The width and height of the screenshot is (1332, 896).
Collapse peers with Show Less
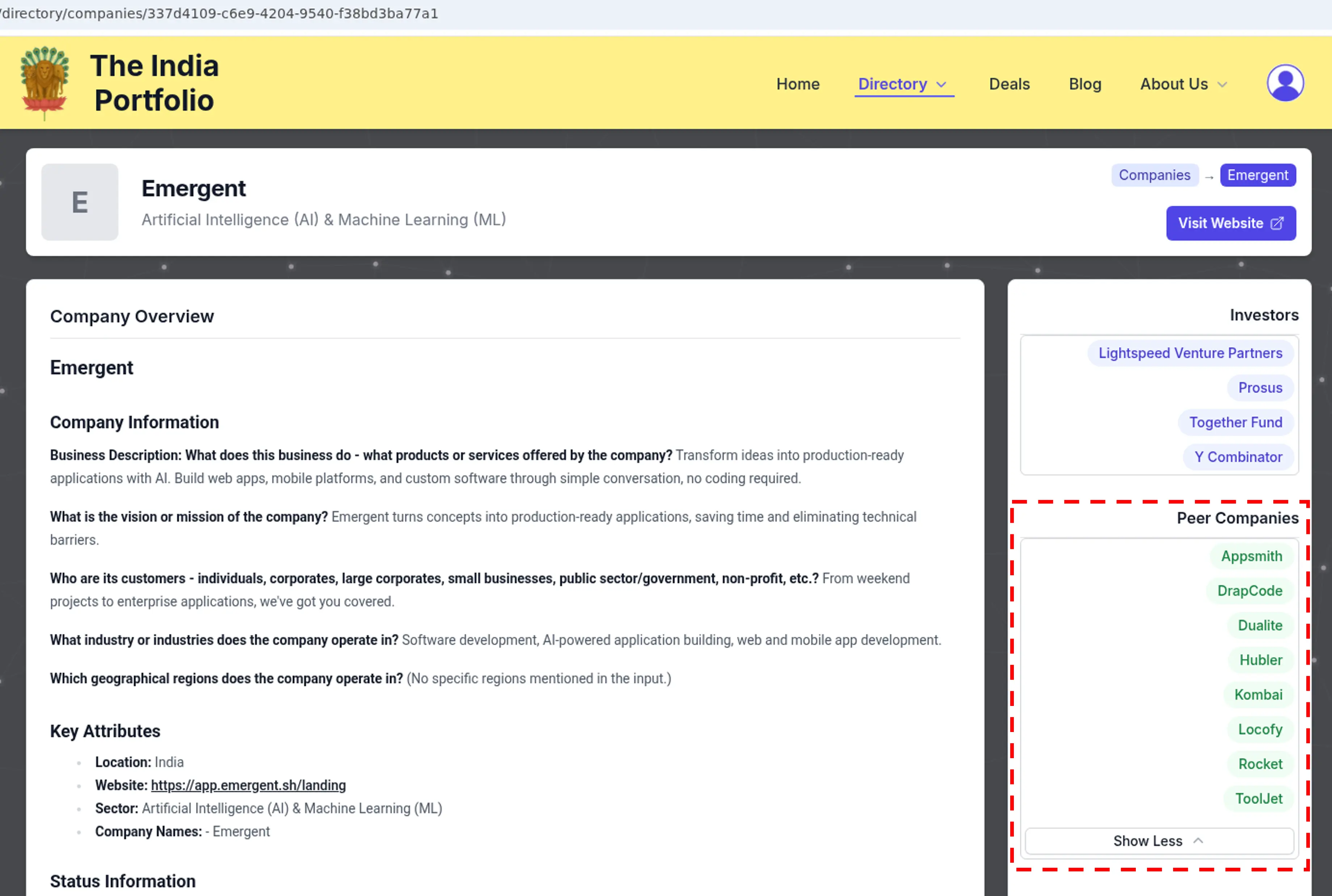click(x=1158, y=841)
